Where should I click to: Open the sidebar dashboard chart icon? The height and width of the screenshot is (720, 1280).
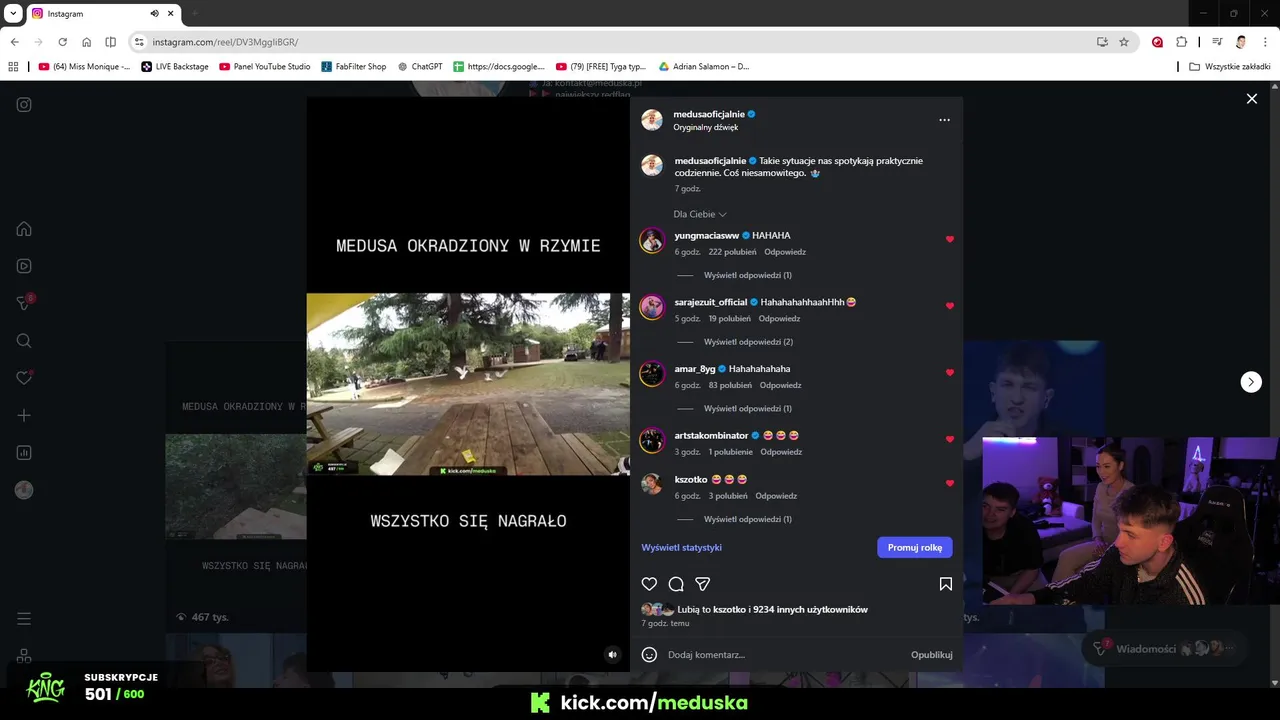click(x=24, y=453)
